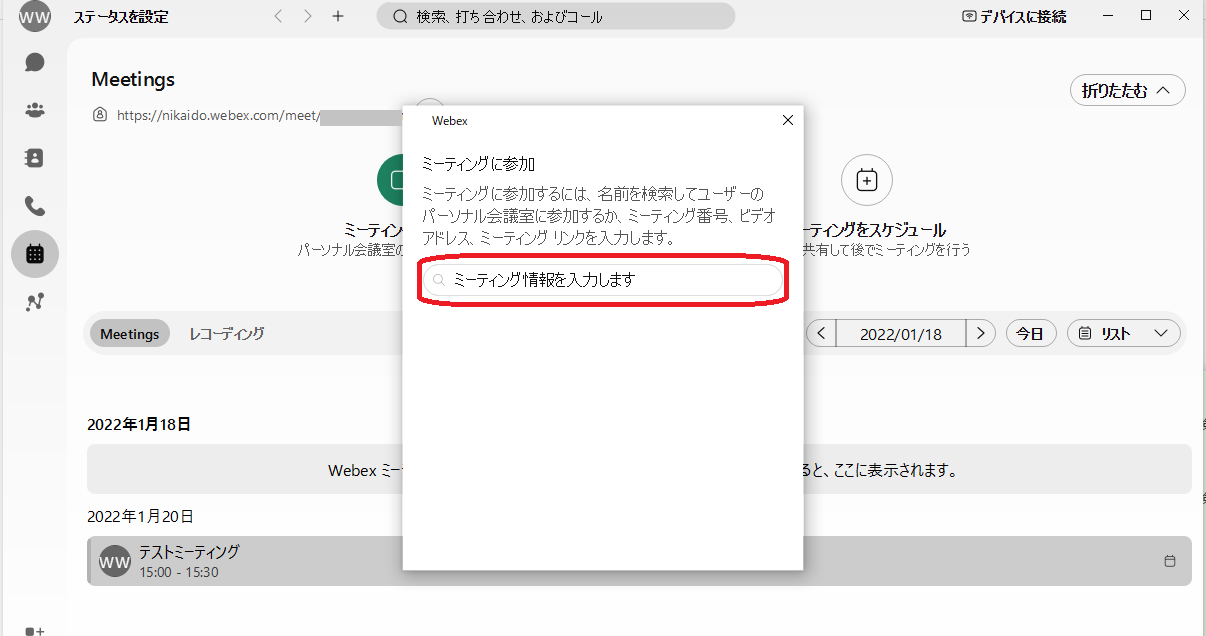Go to next day with right chevron

coord(981,334)
